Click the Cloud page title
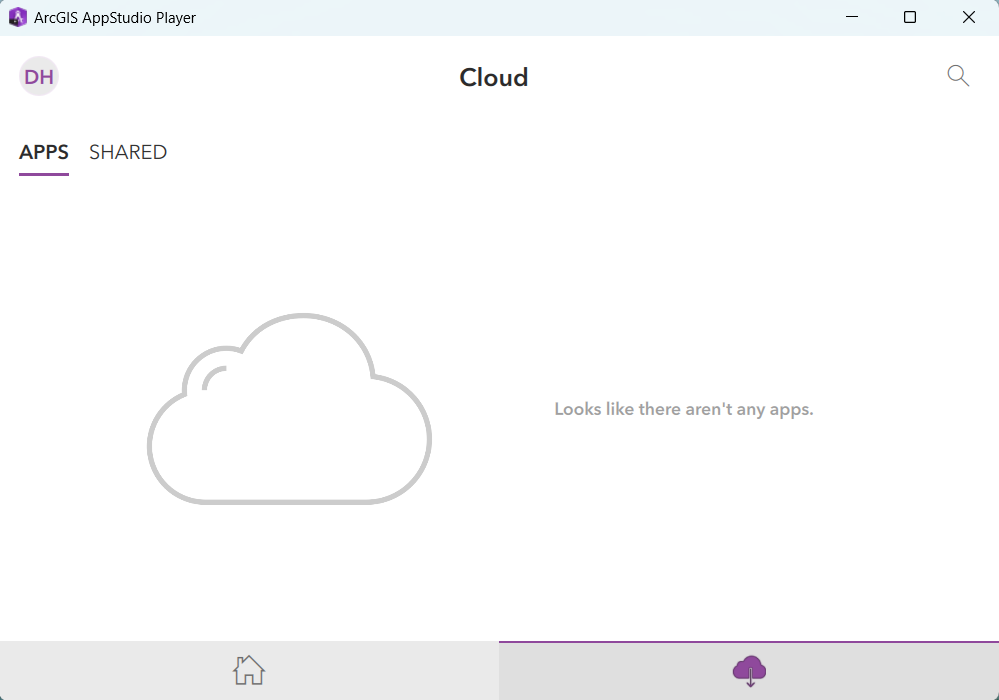 (x=494, y=77)
